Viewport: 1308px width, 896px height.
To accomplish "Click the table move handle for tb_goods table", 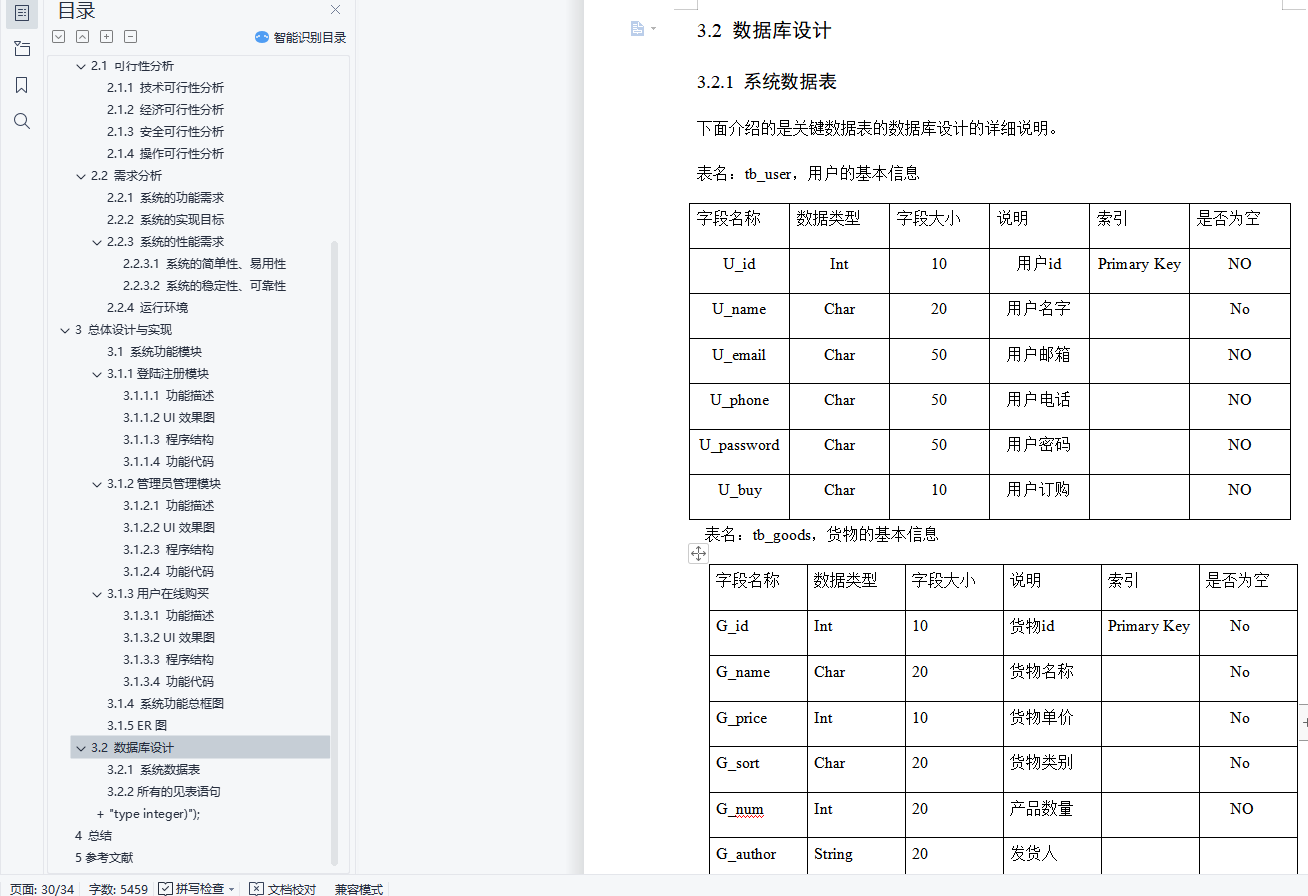I will click(698, 553).
